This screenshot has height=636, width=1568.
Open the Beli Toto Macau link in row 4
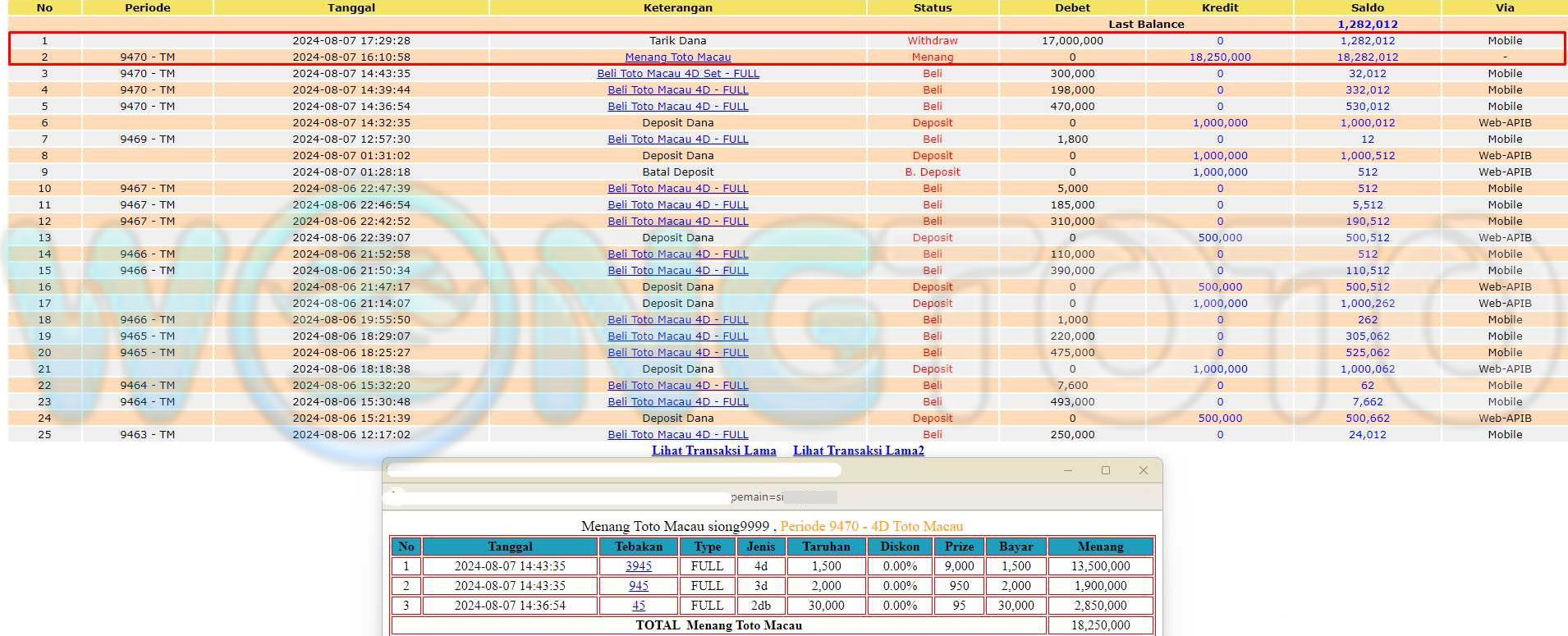pos(677,90)
